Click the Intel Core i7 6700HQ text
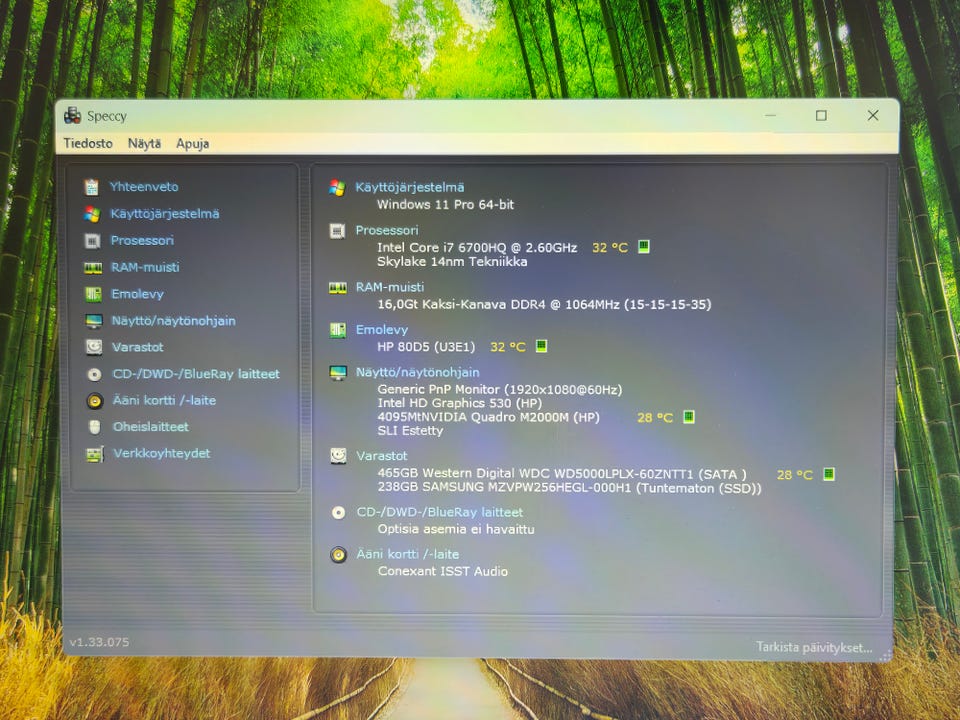Screen dimensions: 960x720 click(x=477, y=247)
